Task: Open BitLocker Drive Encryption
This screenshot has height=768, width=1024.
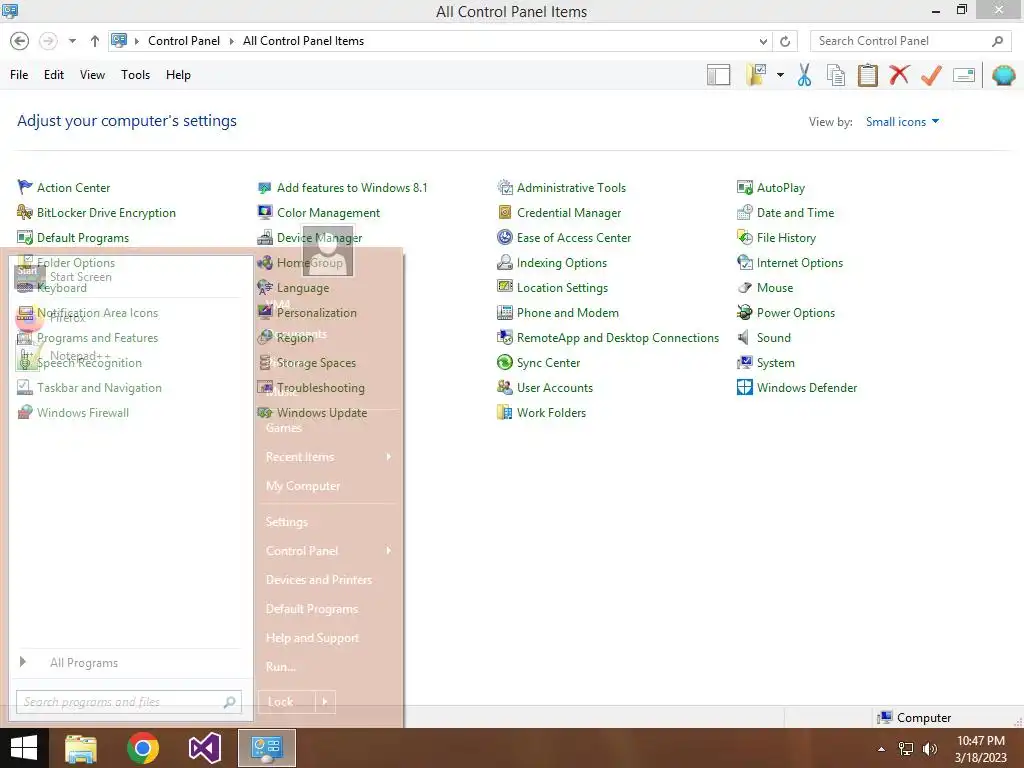Action: pyautogui.click(x=106, y=213)
